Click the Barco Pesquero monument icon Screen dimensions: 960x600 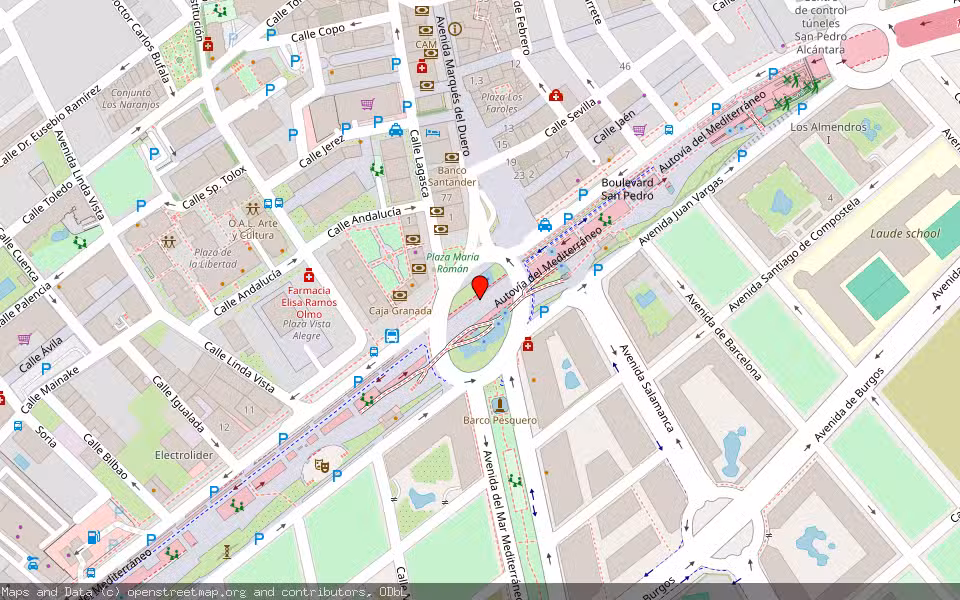click(x=500, y=405)
